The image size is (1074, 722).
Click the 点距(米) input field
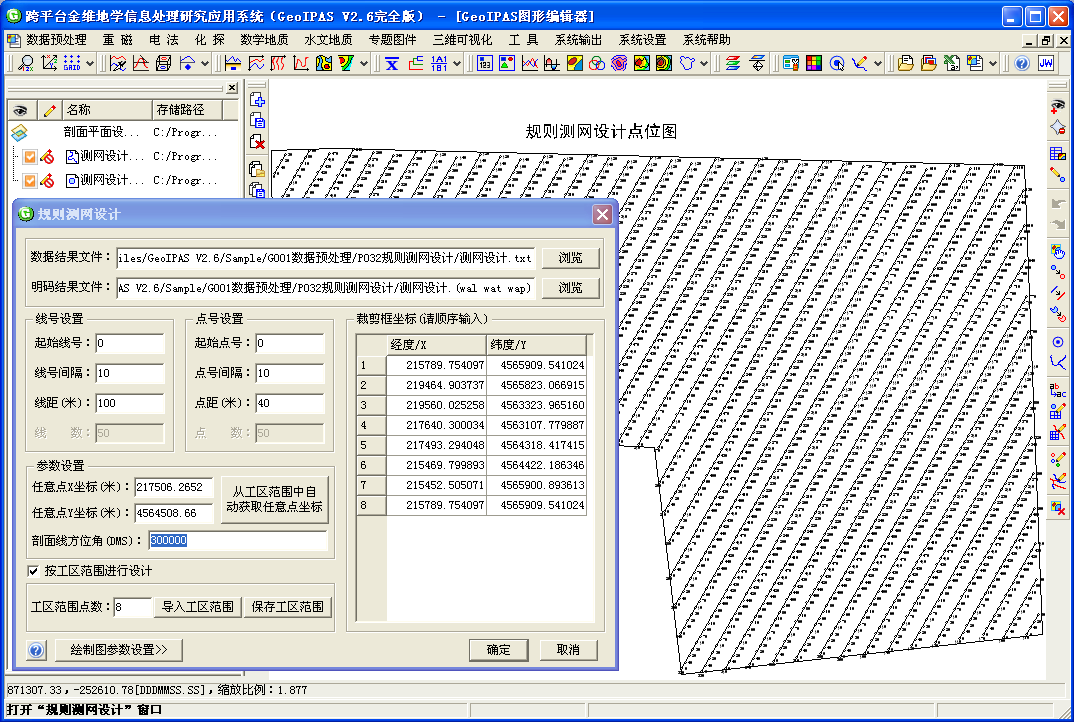(x=290, y=403)
